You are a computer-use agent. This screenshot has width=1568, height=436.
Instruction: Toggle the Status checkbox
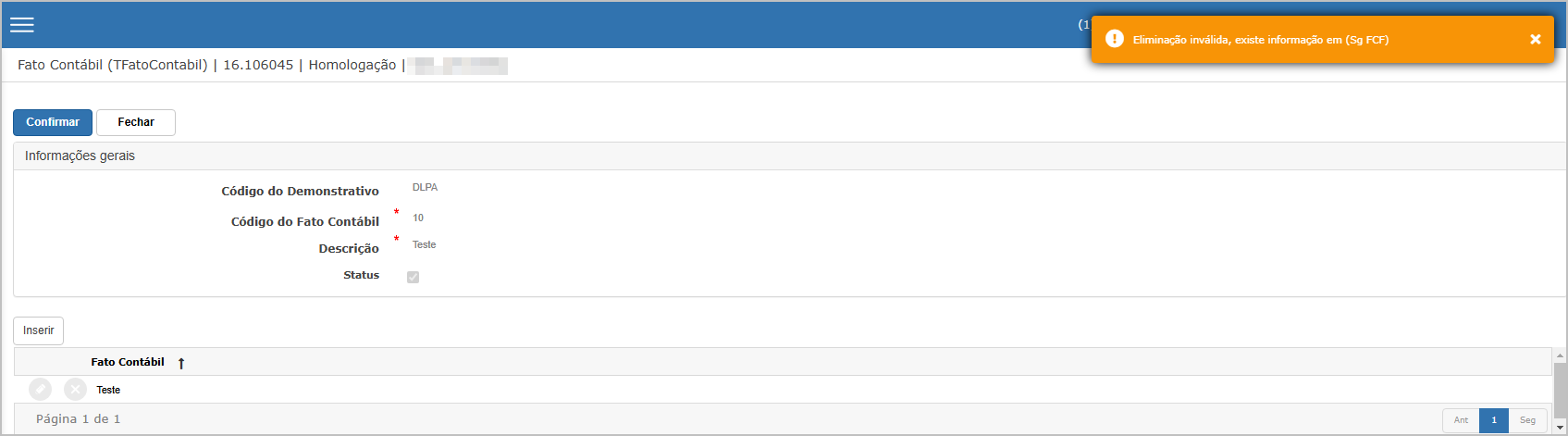coord(413,277)
